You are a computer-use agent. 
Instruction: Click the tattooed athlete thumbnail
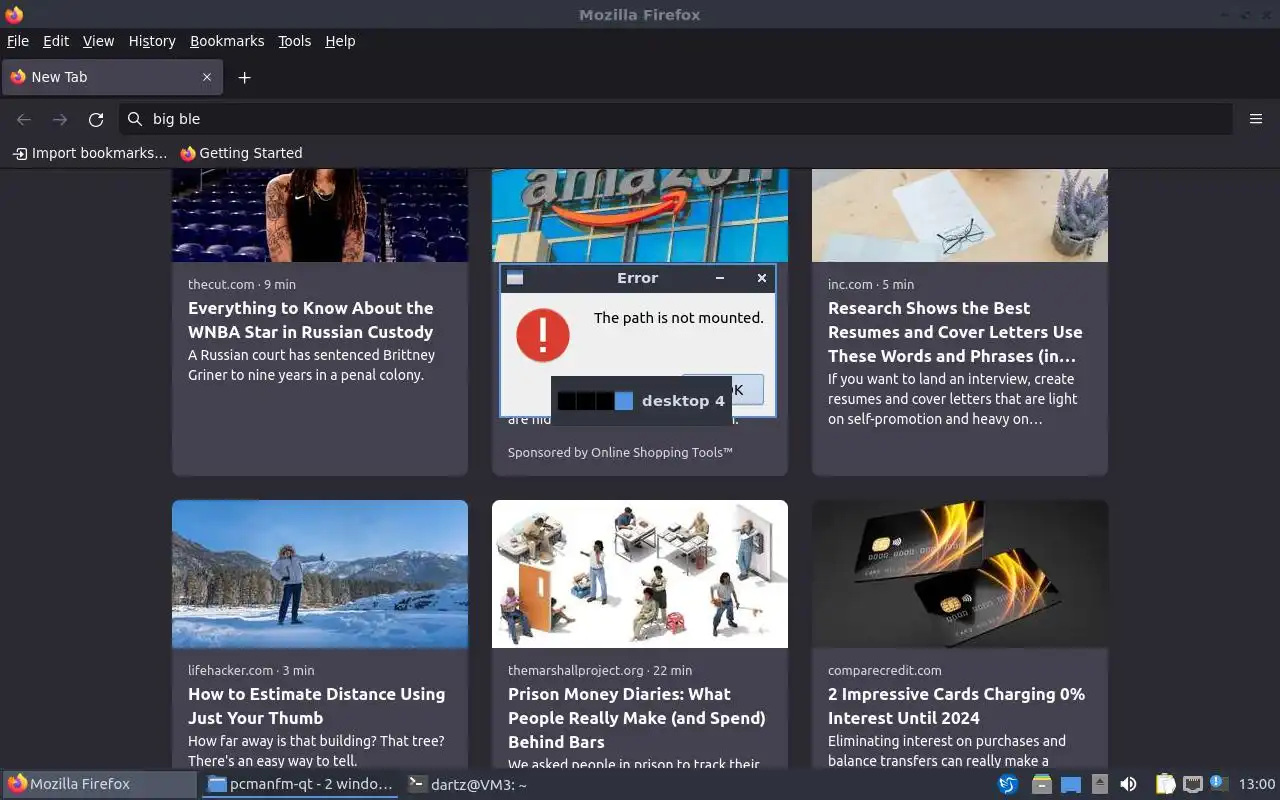pyautogui.click(x=320, y=215)
